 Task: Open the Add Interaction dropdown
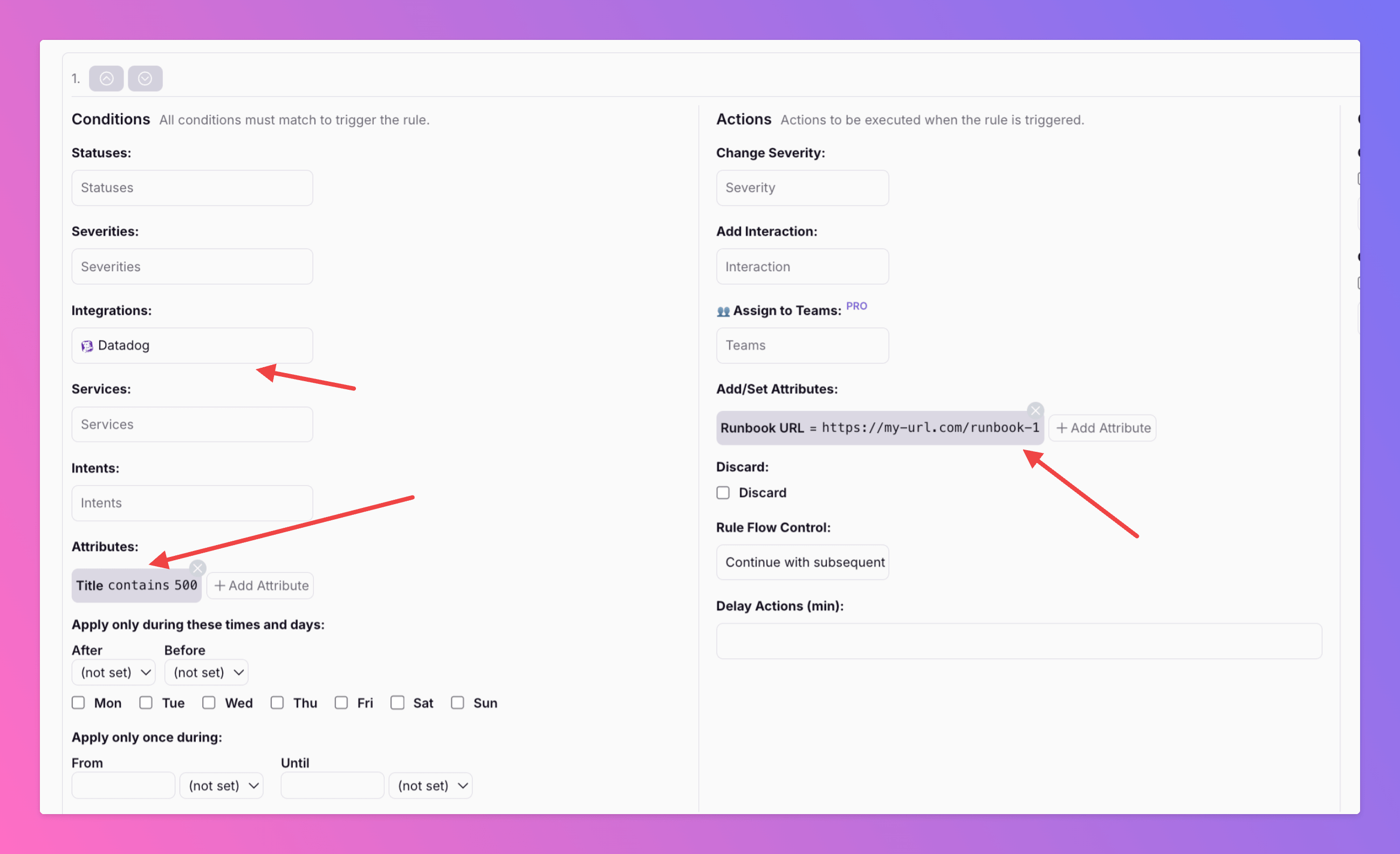[802, 266]
